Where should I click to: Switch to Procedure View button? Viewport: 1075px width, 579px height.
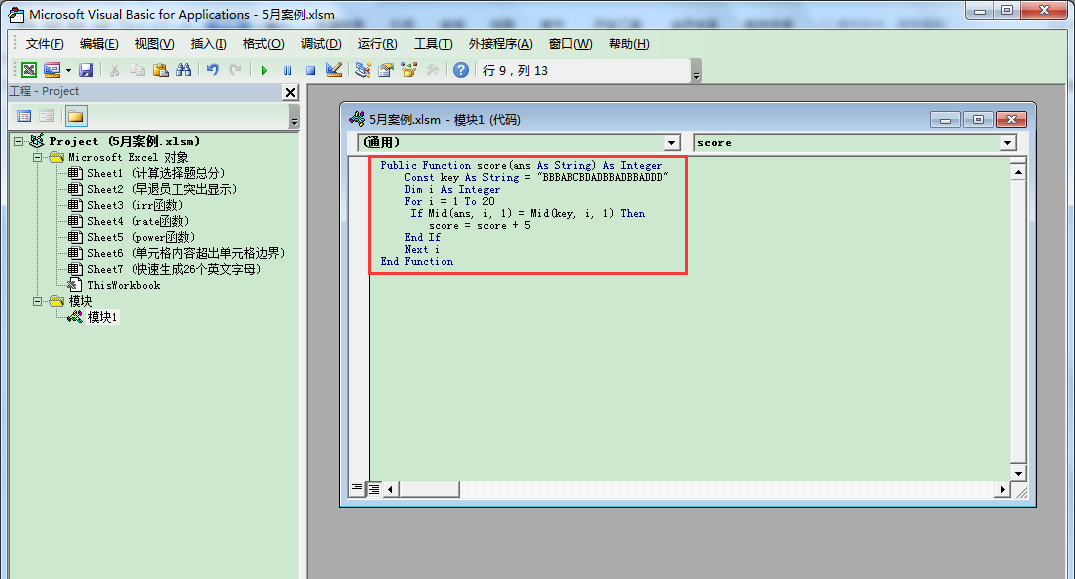(x=357, y=489)
